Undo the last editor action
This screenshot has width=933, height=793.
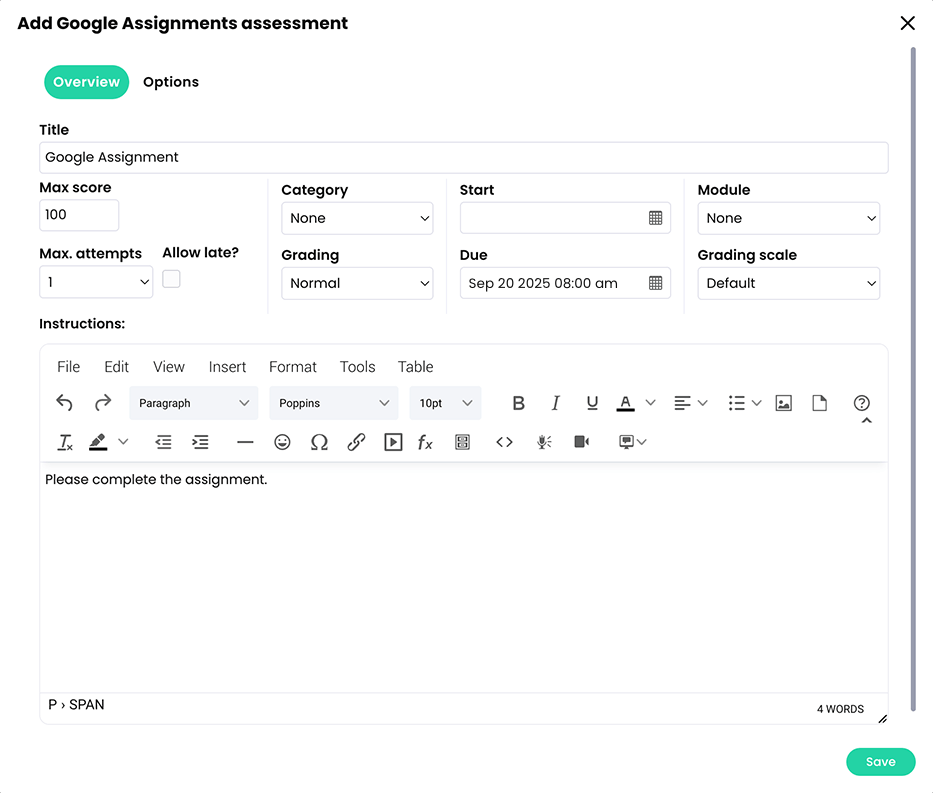(64, 403)
